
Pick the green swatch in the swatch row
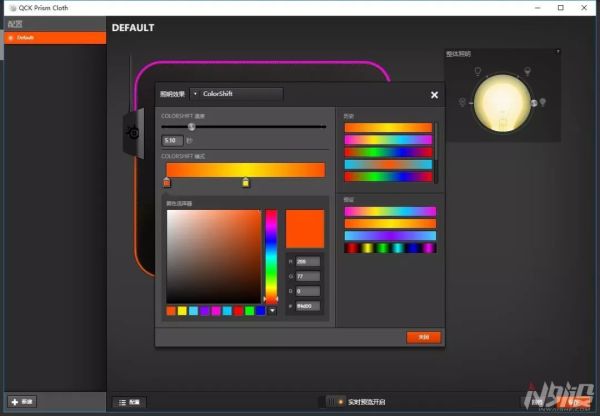249,311
